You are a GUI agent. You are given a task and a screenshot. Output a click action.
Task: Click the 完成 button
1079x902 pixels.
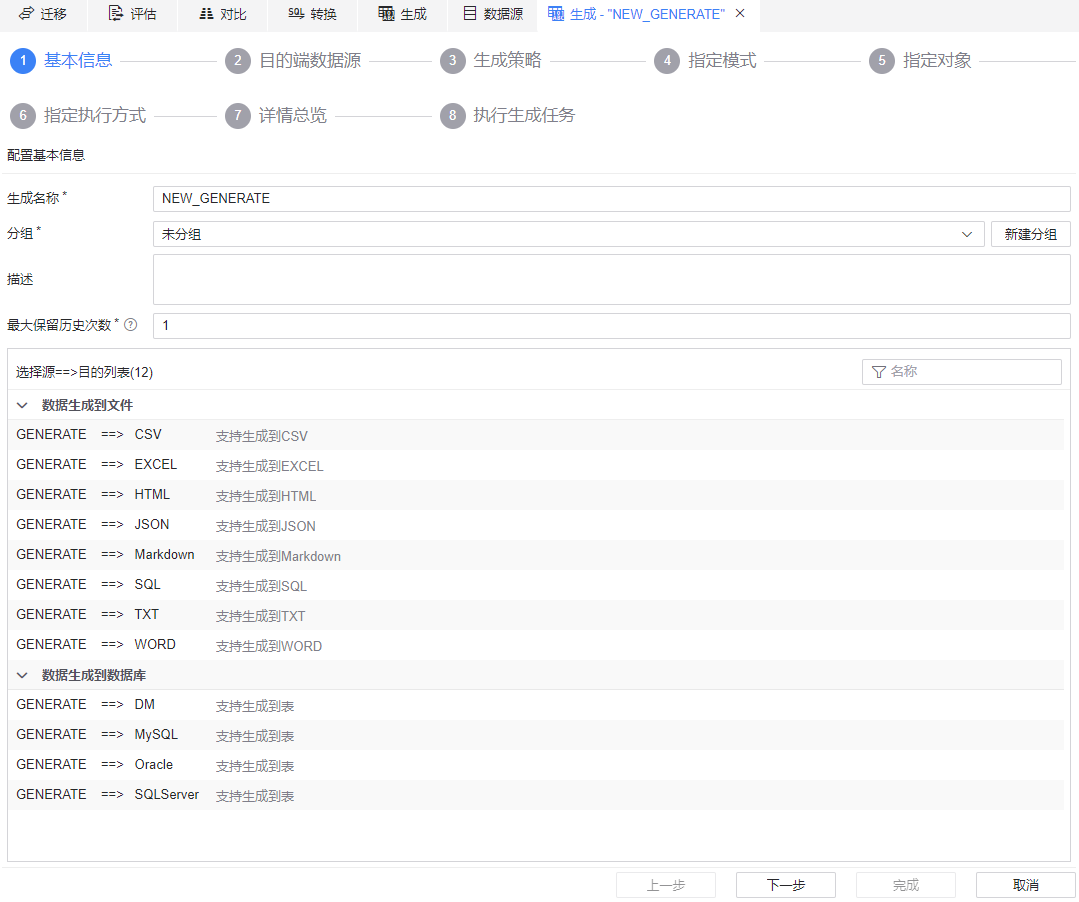coord(906,885)
